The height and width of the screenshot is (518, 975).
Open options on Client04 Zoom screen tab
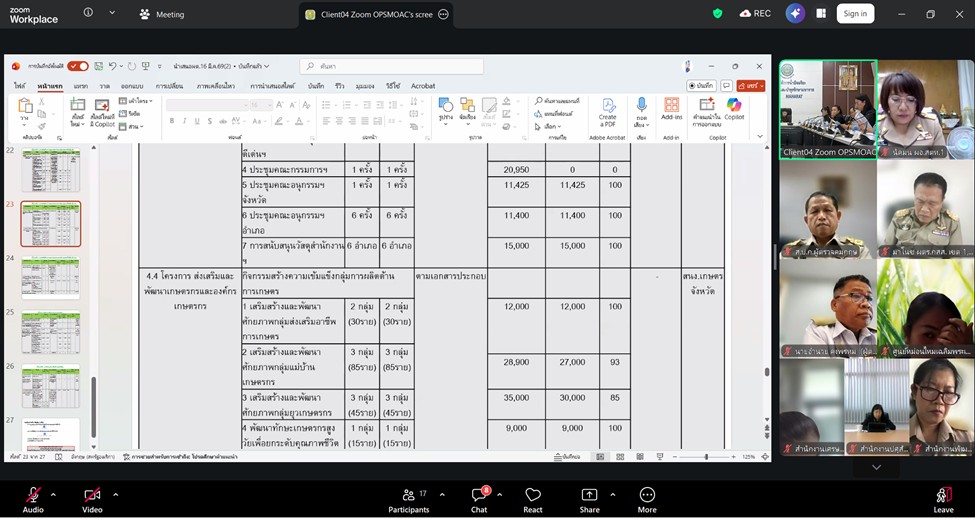443,14
